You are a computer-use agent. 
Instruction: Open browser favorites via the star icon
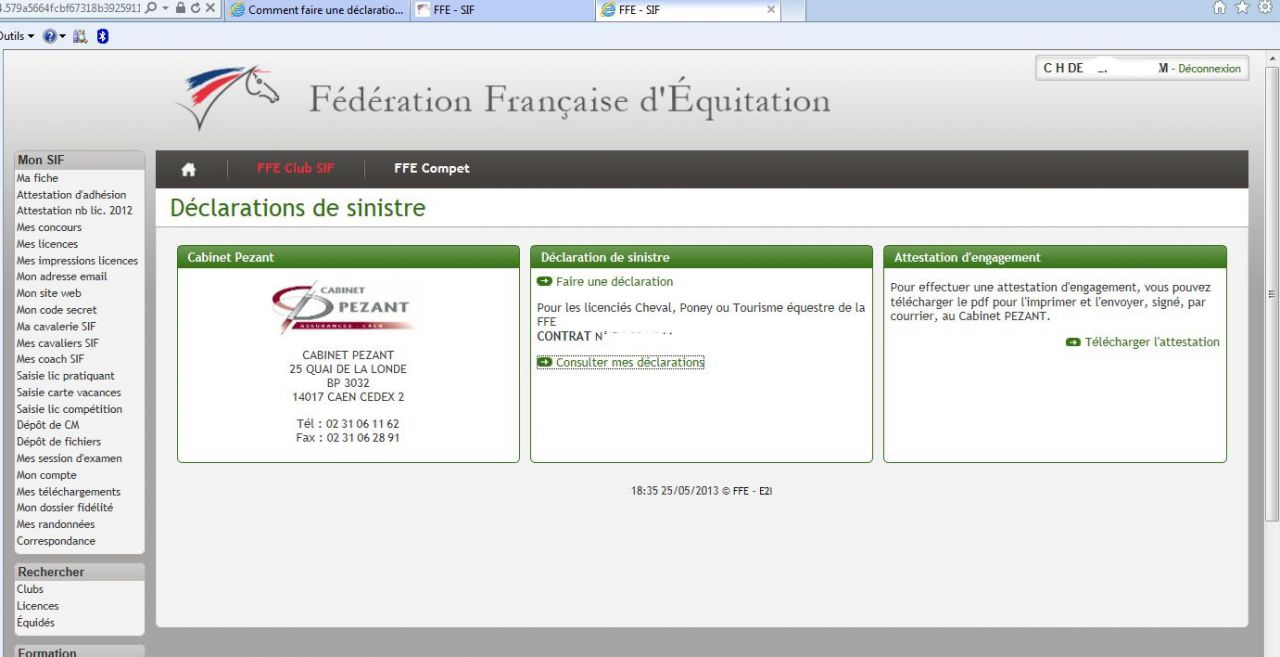coord(1242,8)
